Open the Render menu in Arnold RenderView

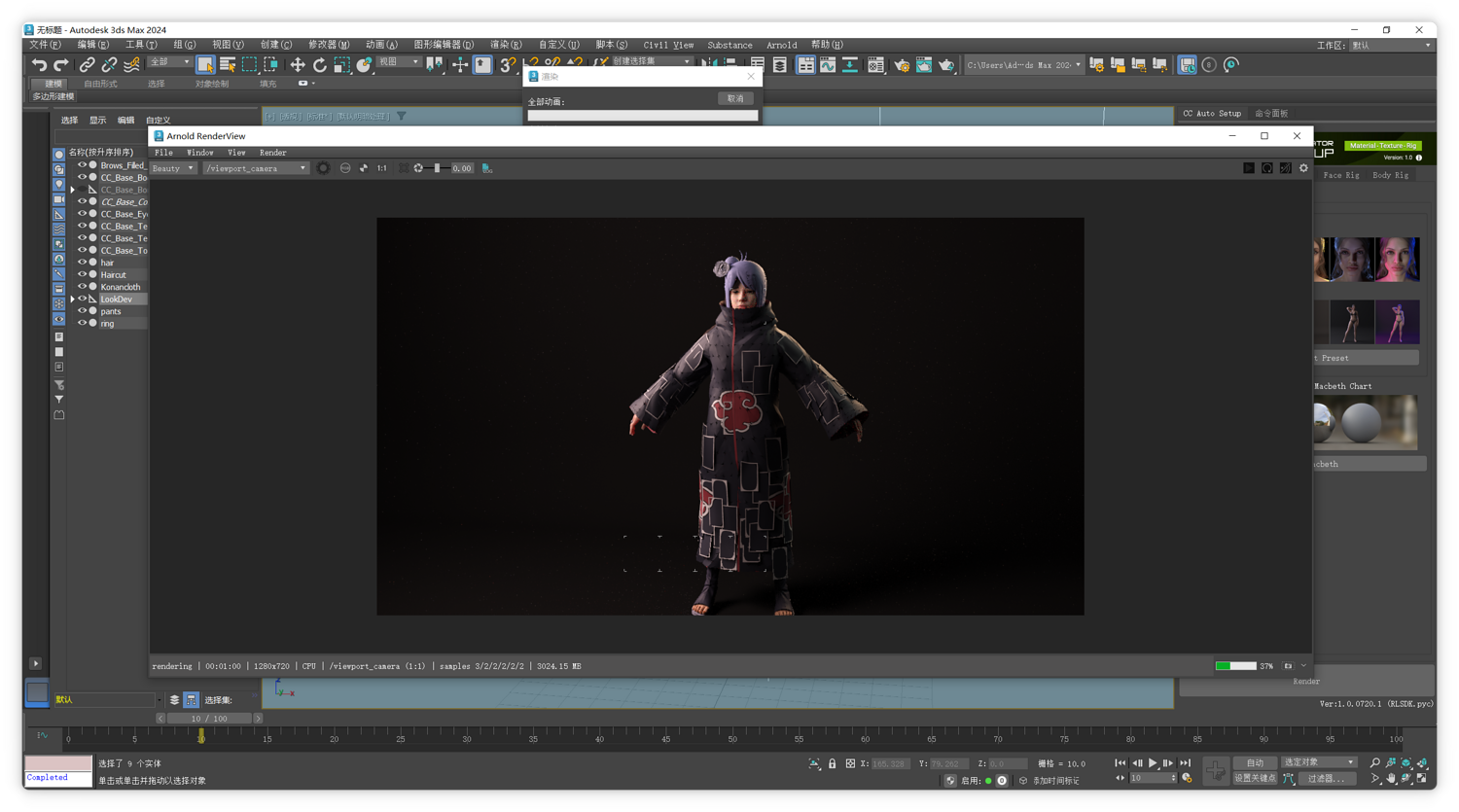tap(272, 153)
